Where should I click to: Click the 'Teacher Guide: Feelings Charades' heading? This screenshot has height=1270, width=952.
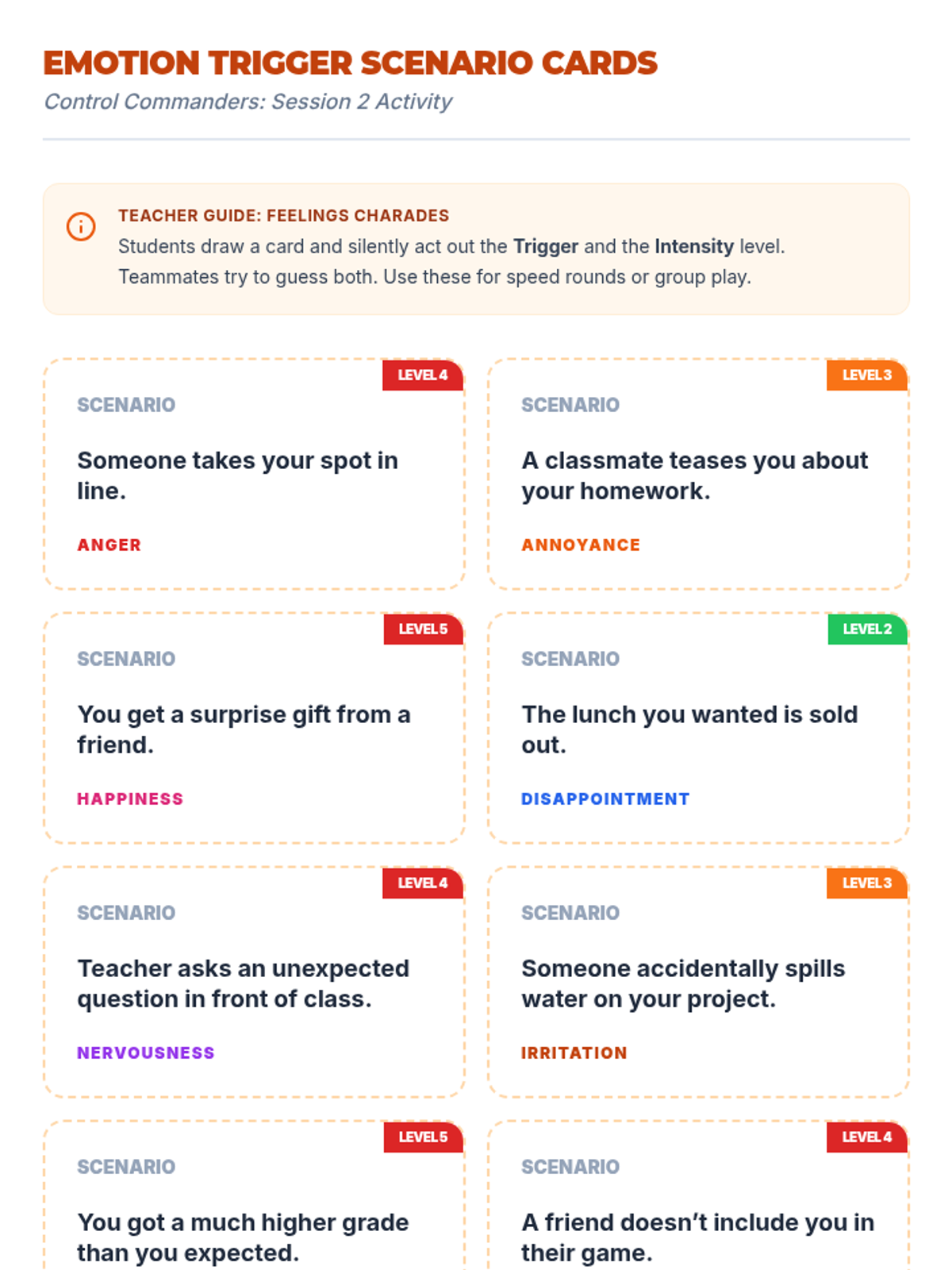pyautogui.click(x=284, y=216)
